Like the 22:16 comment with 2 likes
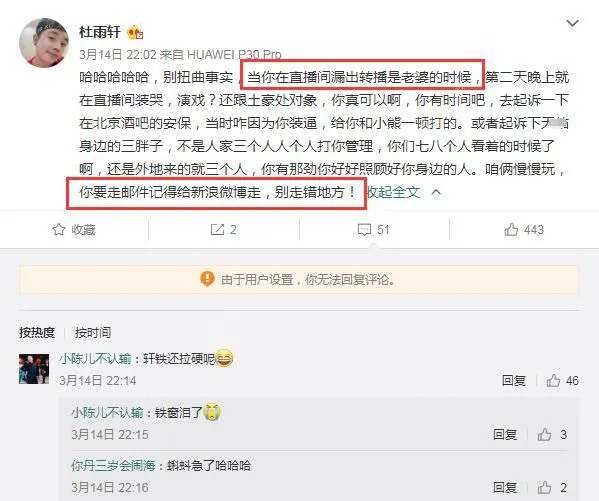Screen dimensions: 599x501 click(x=544, y=488)
